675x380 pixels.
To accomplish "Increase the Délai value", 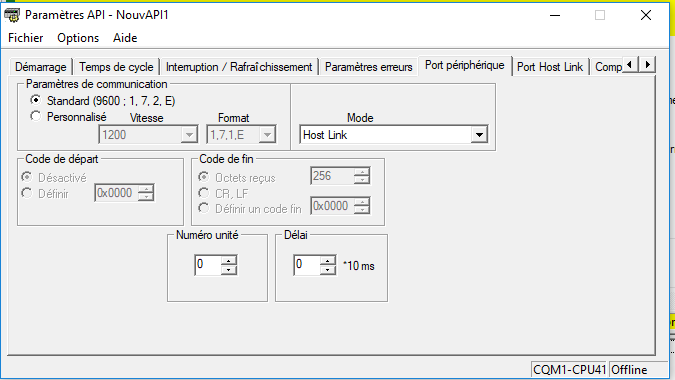I will (x=328, y=261).
